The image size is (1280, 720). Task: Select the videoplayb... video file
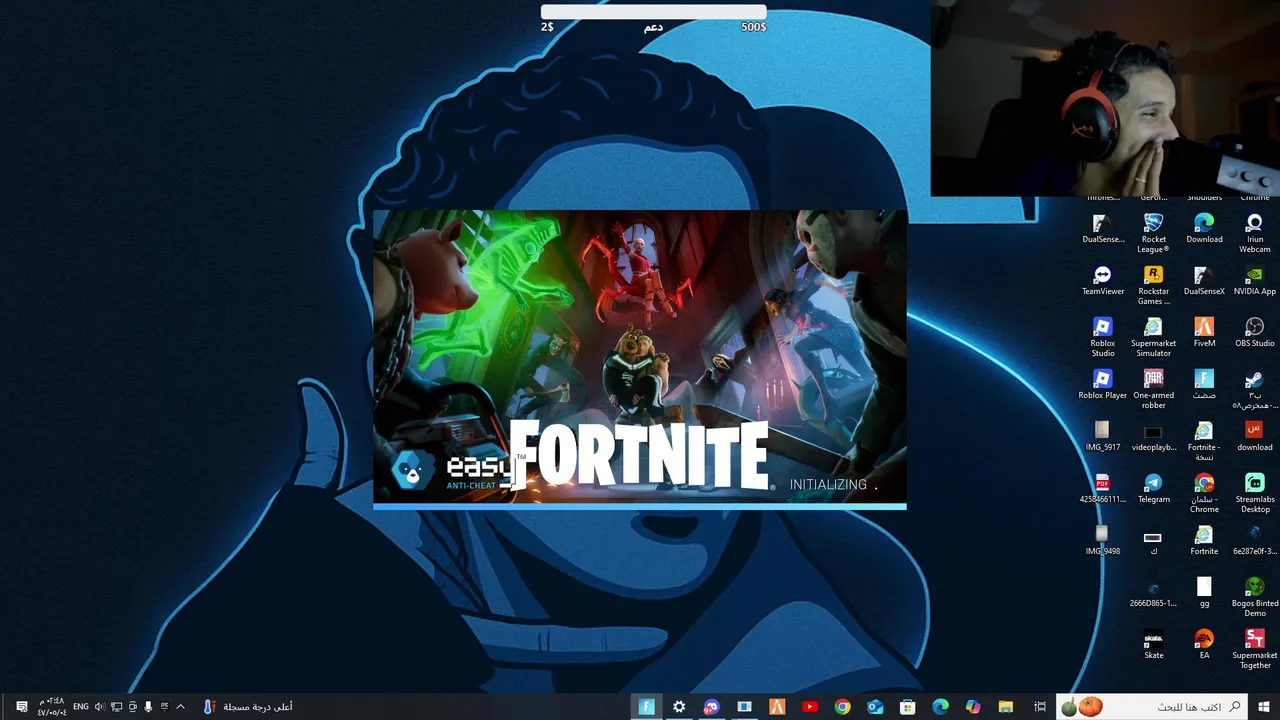(x=1153, y=437)
